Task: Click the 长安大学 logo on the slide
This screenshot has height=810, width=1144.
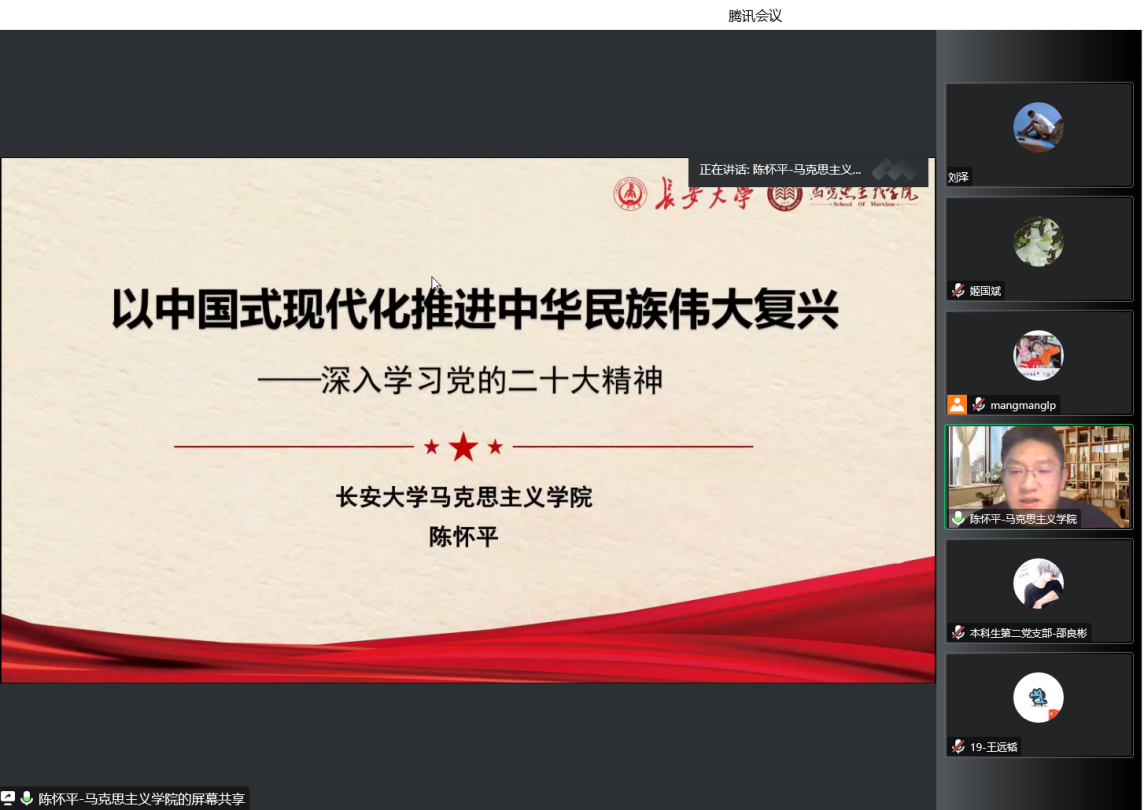Action: 683,193
